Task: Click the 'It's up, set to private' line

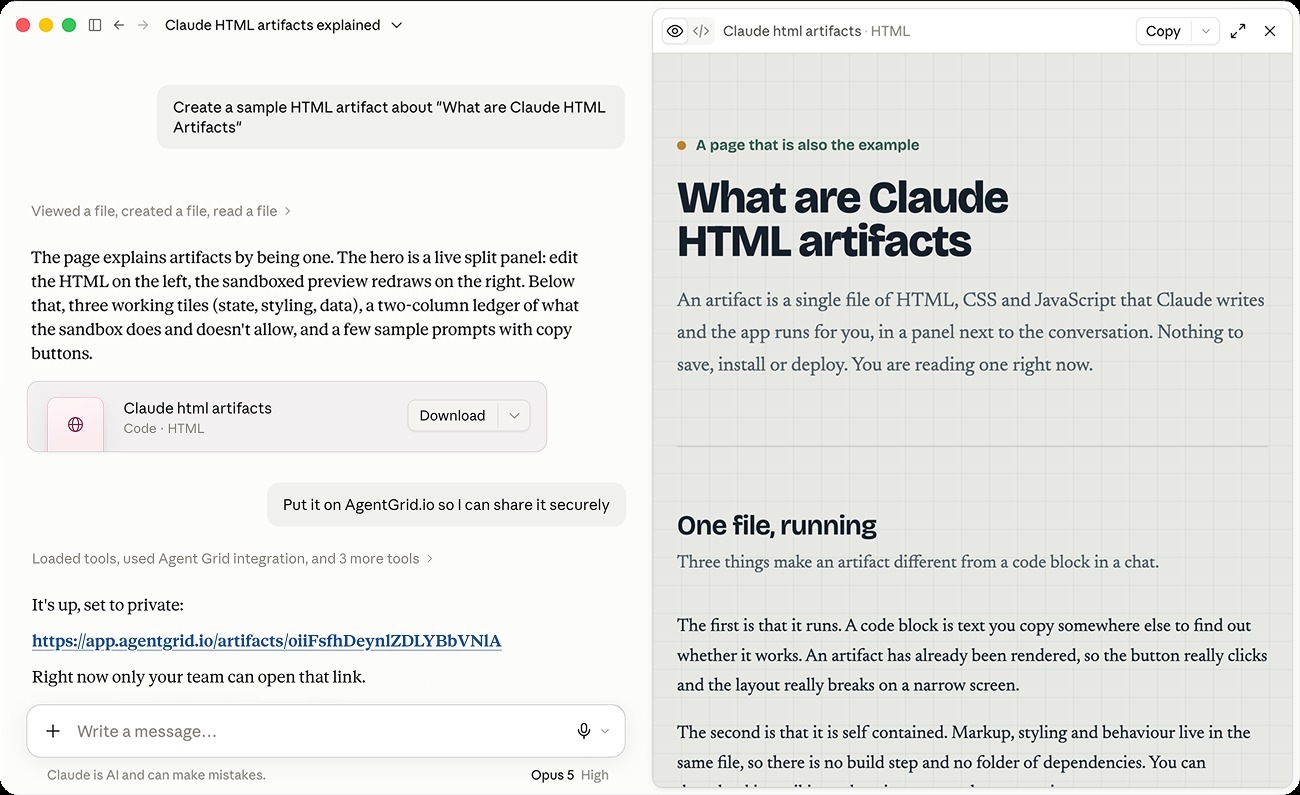Action: [108, 605]
